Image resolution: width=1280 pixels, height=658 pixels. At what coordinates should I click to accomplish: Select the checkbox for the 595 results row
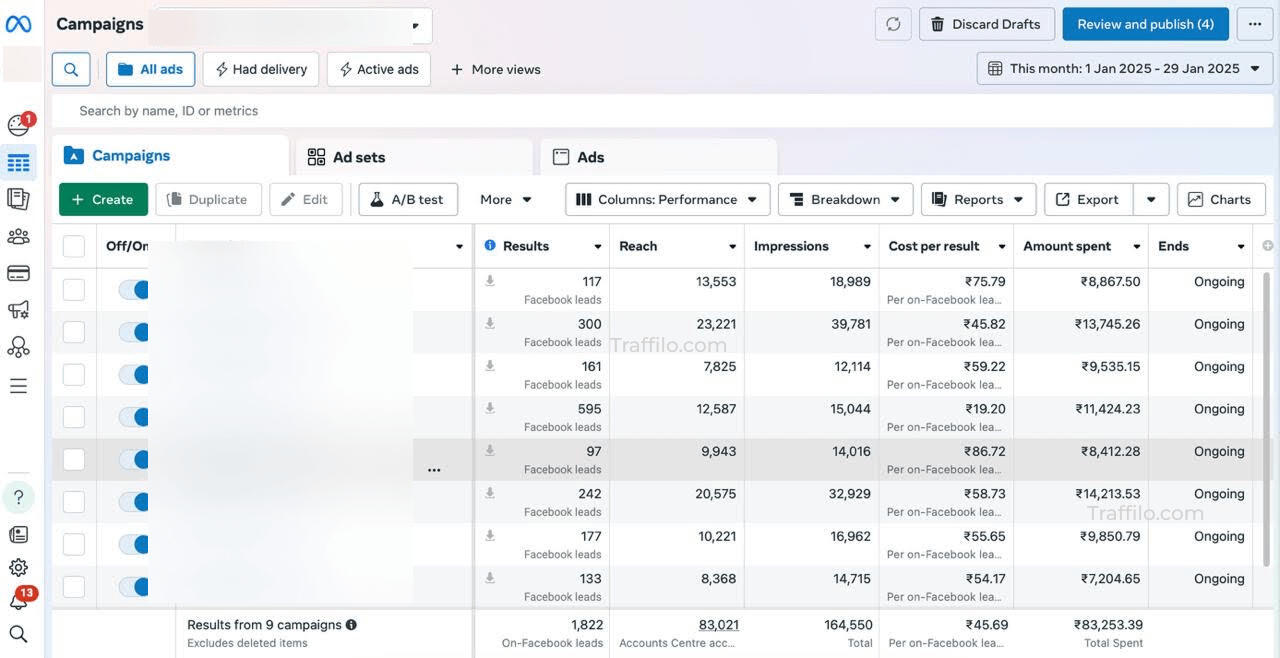(74, 417)
